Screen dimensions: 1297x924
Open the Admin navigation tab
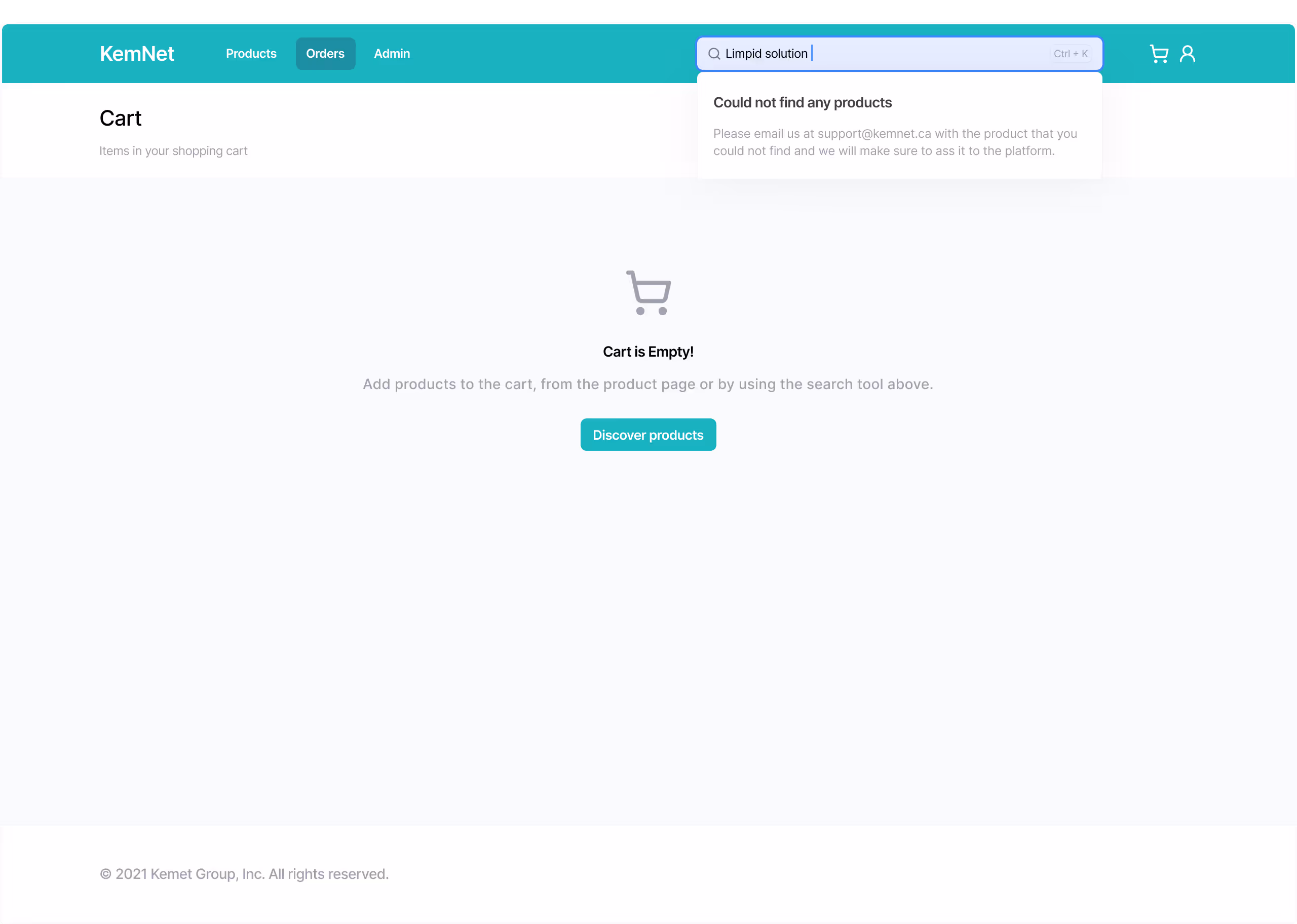391,54
